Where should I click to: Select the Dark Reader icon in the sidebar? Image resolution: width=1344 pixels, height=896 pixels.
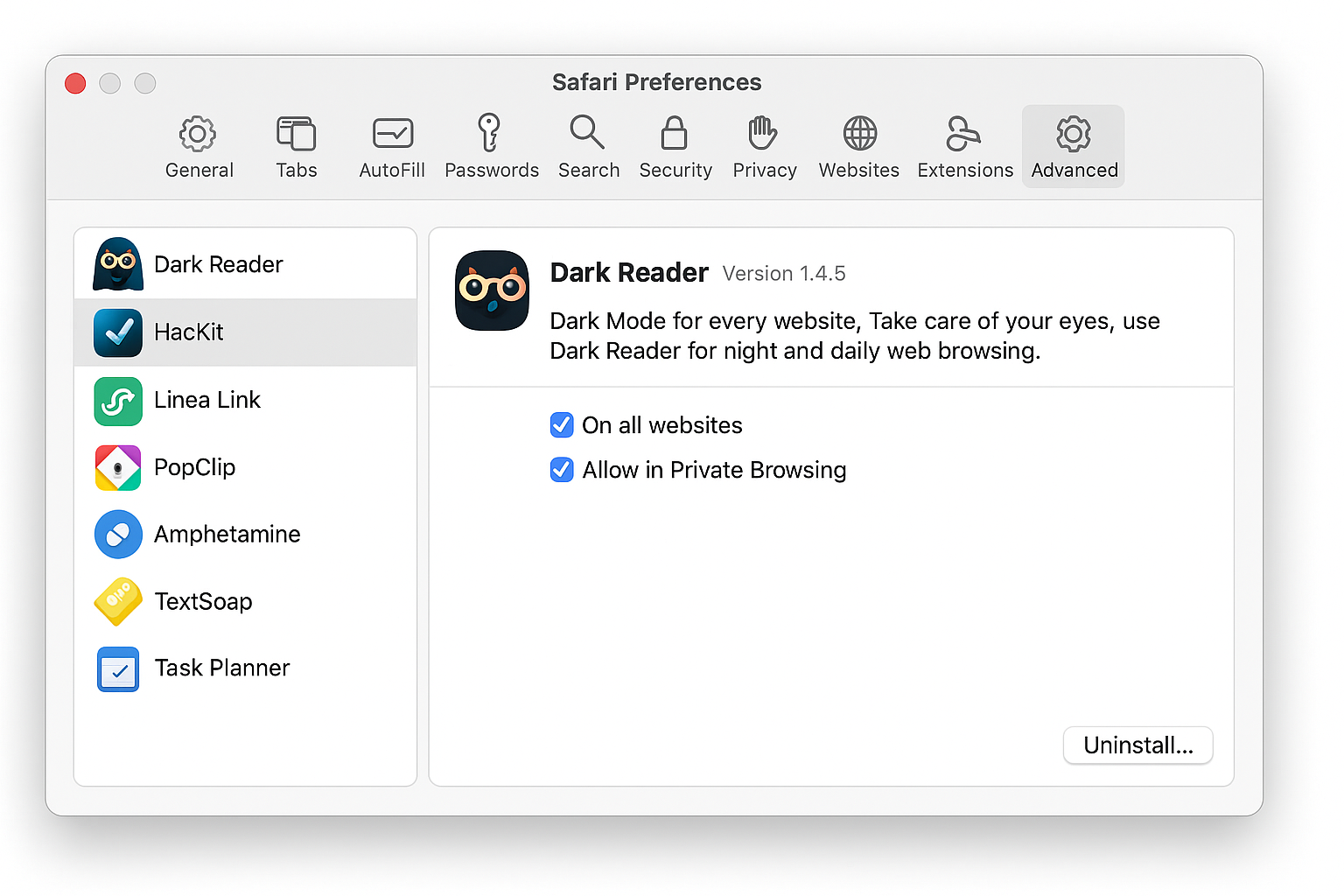pyautogui.click(x=118, y=264)
